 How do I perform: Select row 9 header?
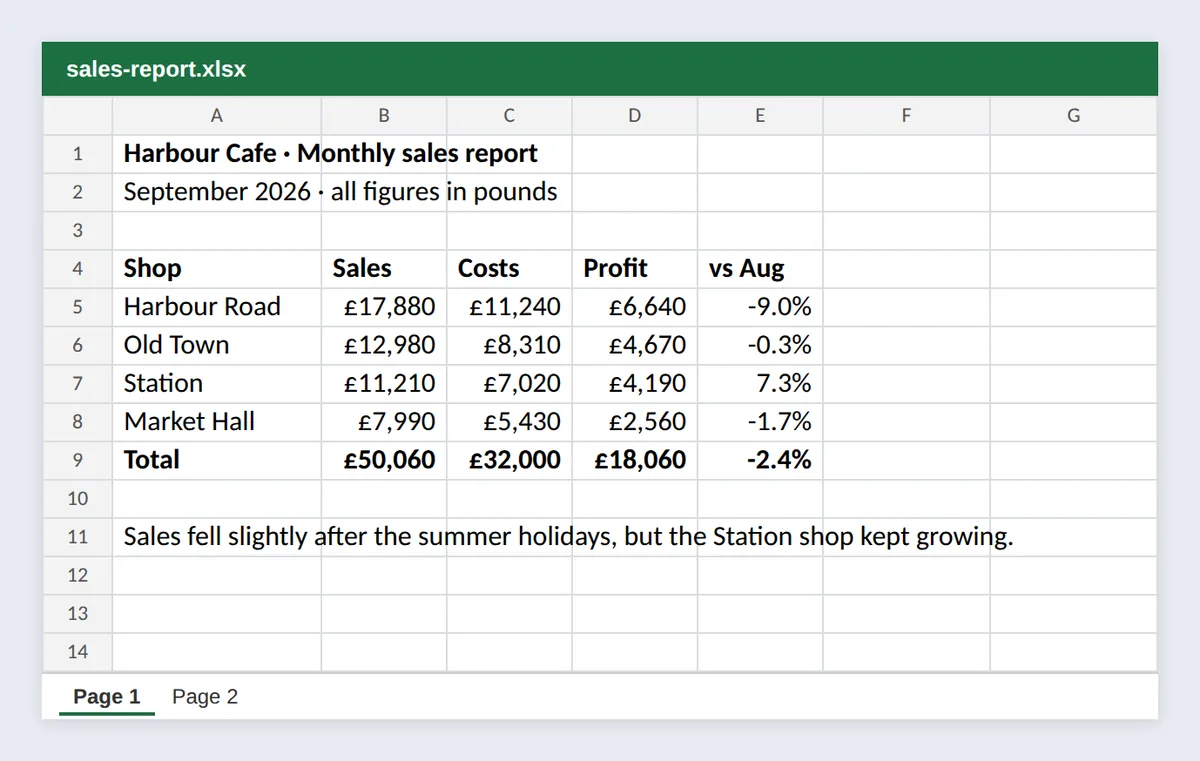coord(78,460)
